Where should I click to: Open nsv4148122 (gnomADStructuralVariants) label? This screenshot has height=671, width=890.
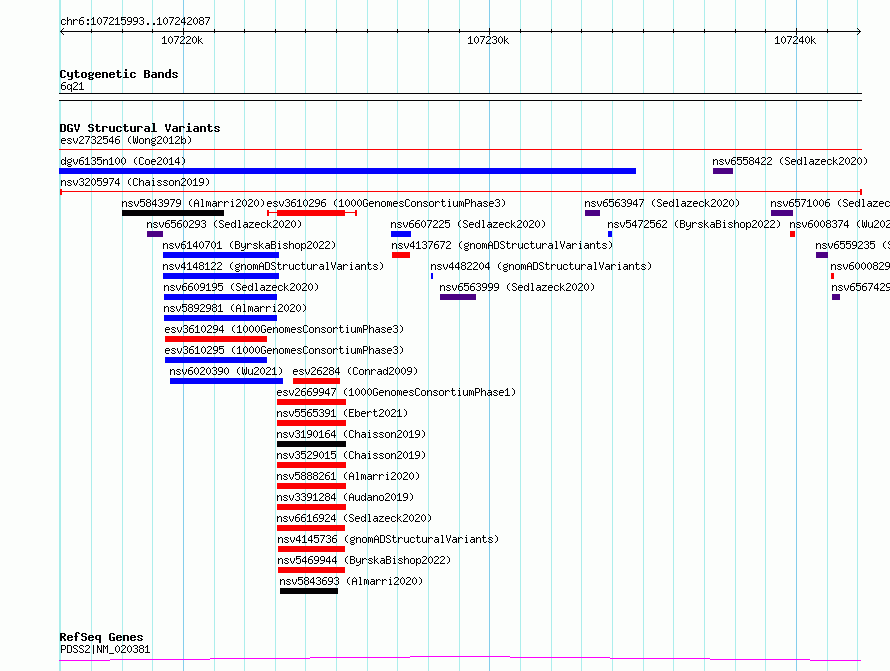pyautogui.click(x=273, y=266)
